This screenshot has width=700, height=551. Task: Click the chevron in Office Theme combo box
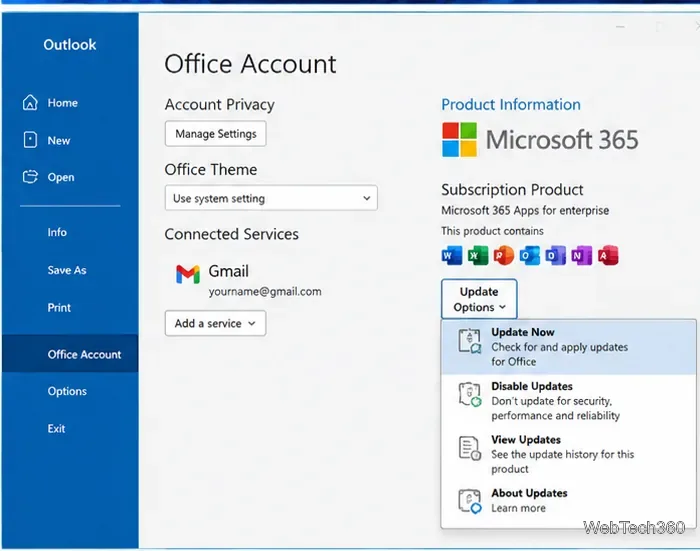[367, 198]
